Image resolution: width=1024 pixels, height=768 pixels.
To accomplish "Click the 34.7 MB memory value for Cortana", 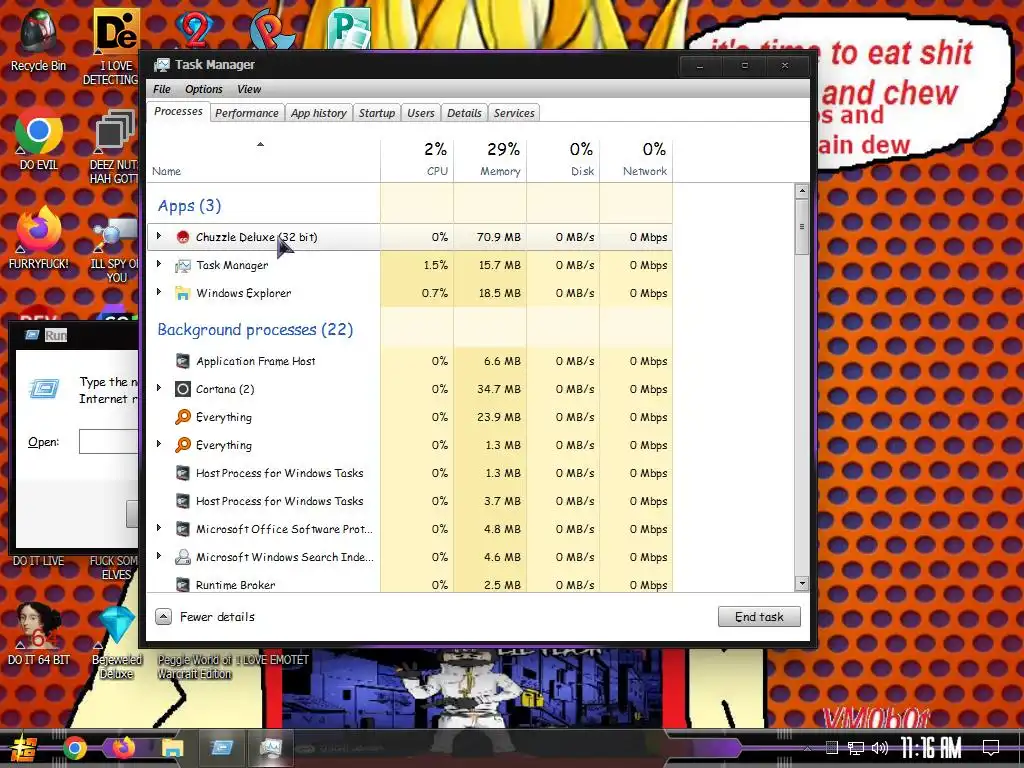I will (x=499, y=389).
